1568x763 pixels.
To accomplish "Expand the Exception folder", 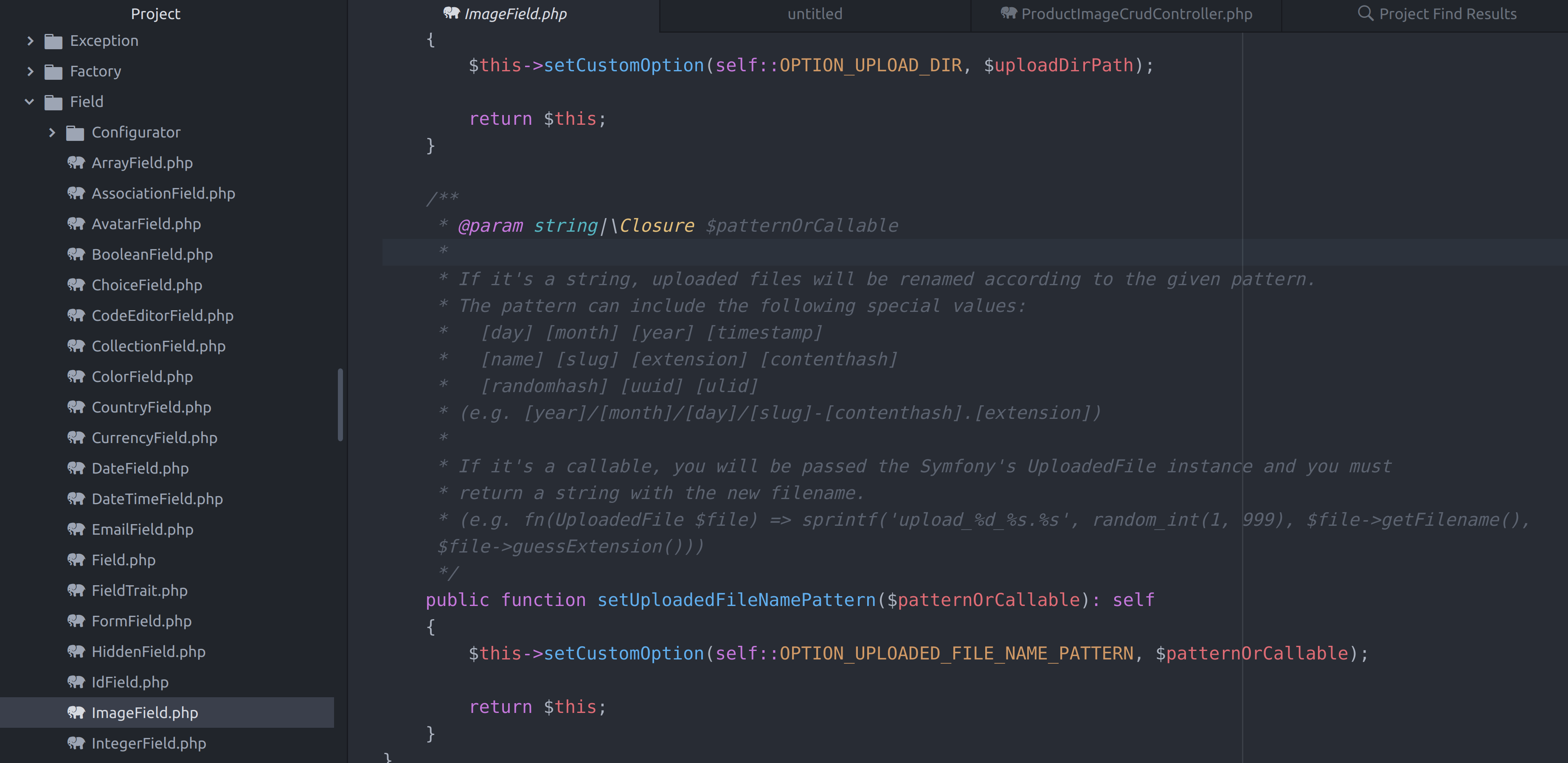I will (x=31, y=40).
